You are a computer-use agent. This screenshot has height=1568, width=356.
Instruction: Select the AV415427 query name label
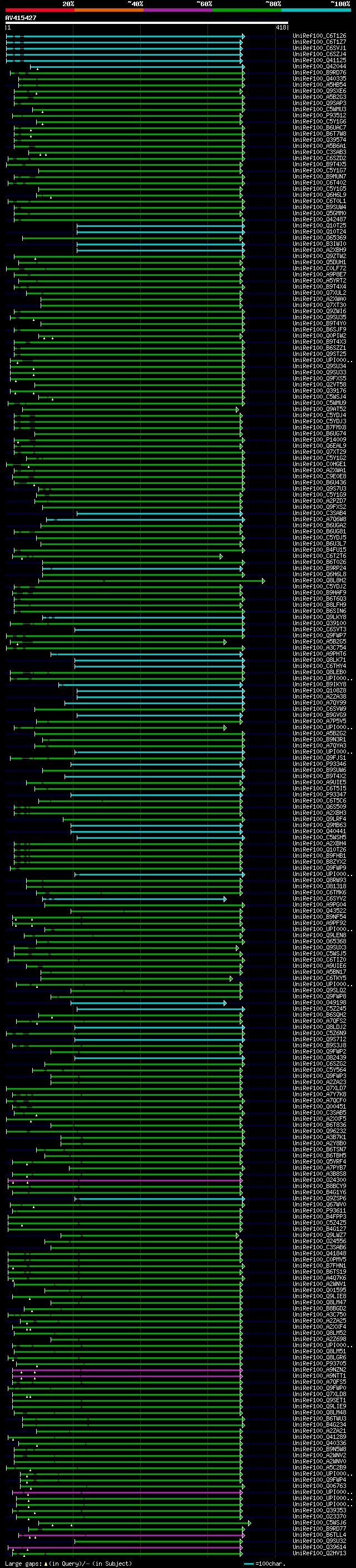tap(21, 18)
